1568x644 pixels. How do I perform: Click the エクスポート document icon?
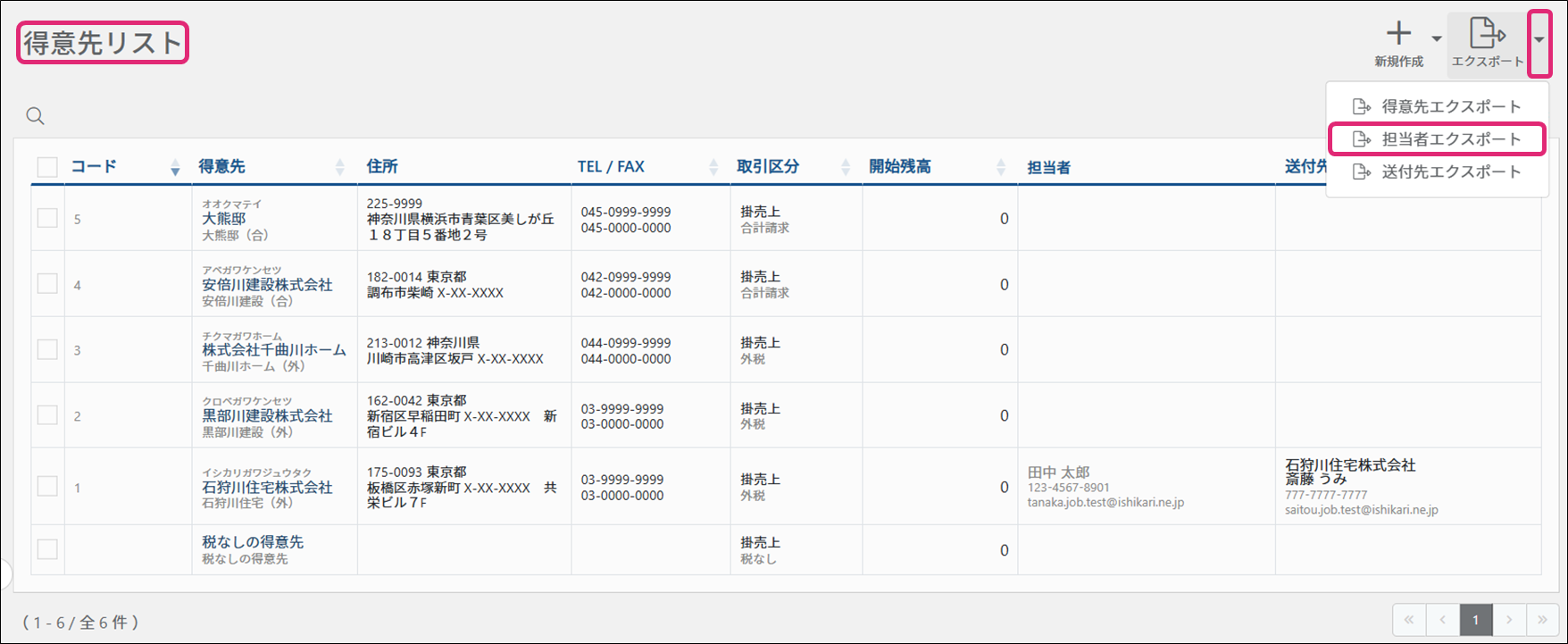tap(1487, 35)
